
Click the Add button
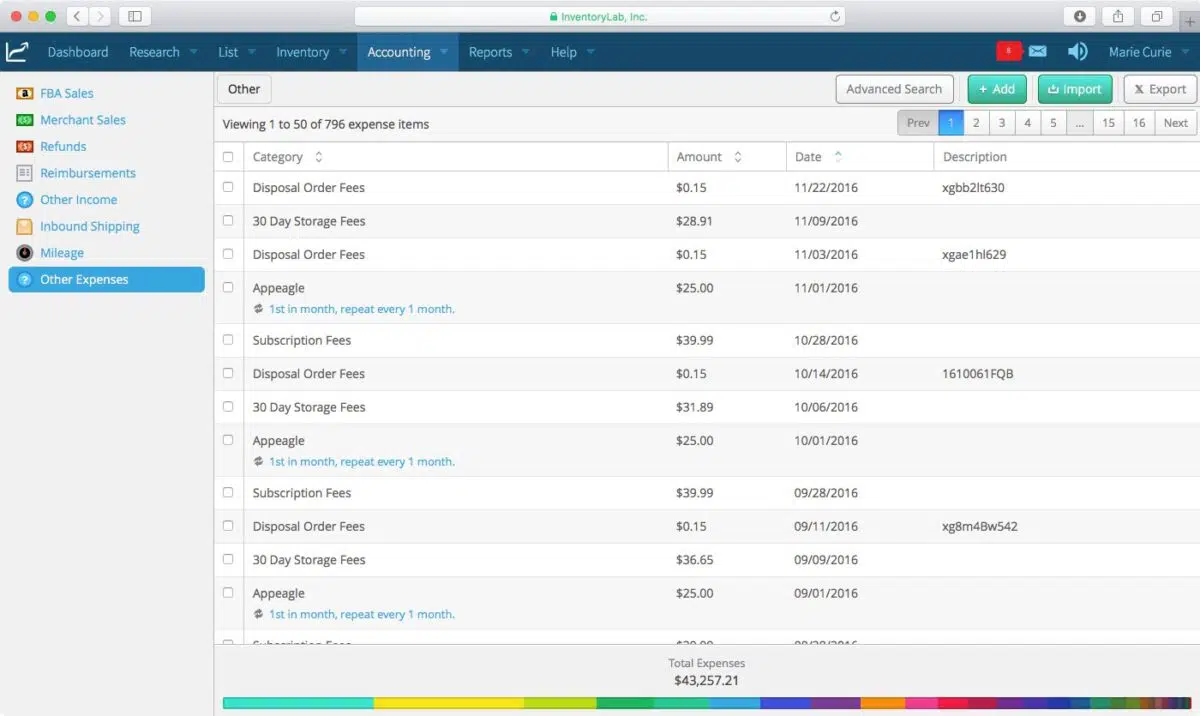pyautogui.click(x=997, y=89)
